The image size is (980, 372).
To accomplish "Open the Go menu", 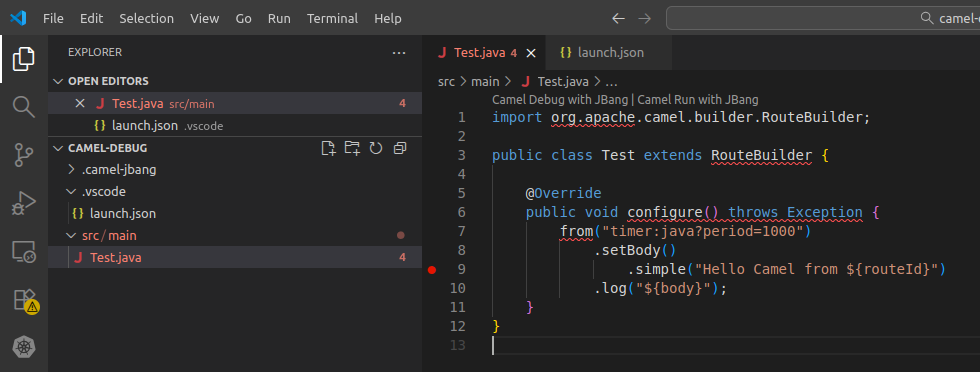I will (243, 18).
